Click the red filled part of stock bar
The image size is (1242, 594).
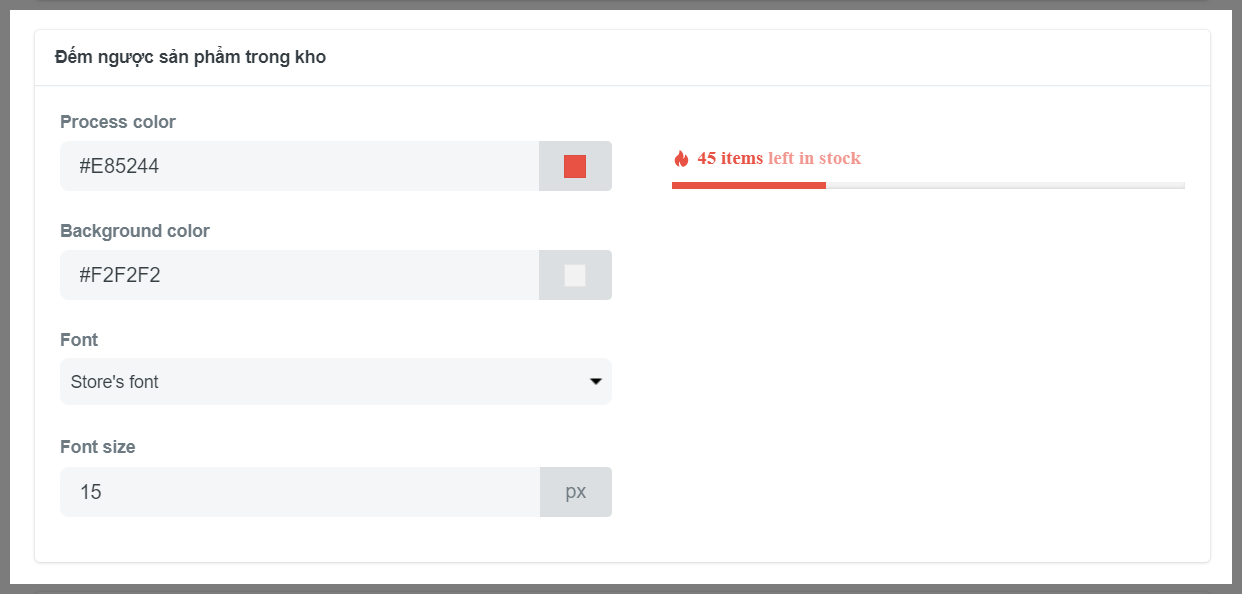(x=748, y=185)
